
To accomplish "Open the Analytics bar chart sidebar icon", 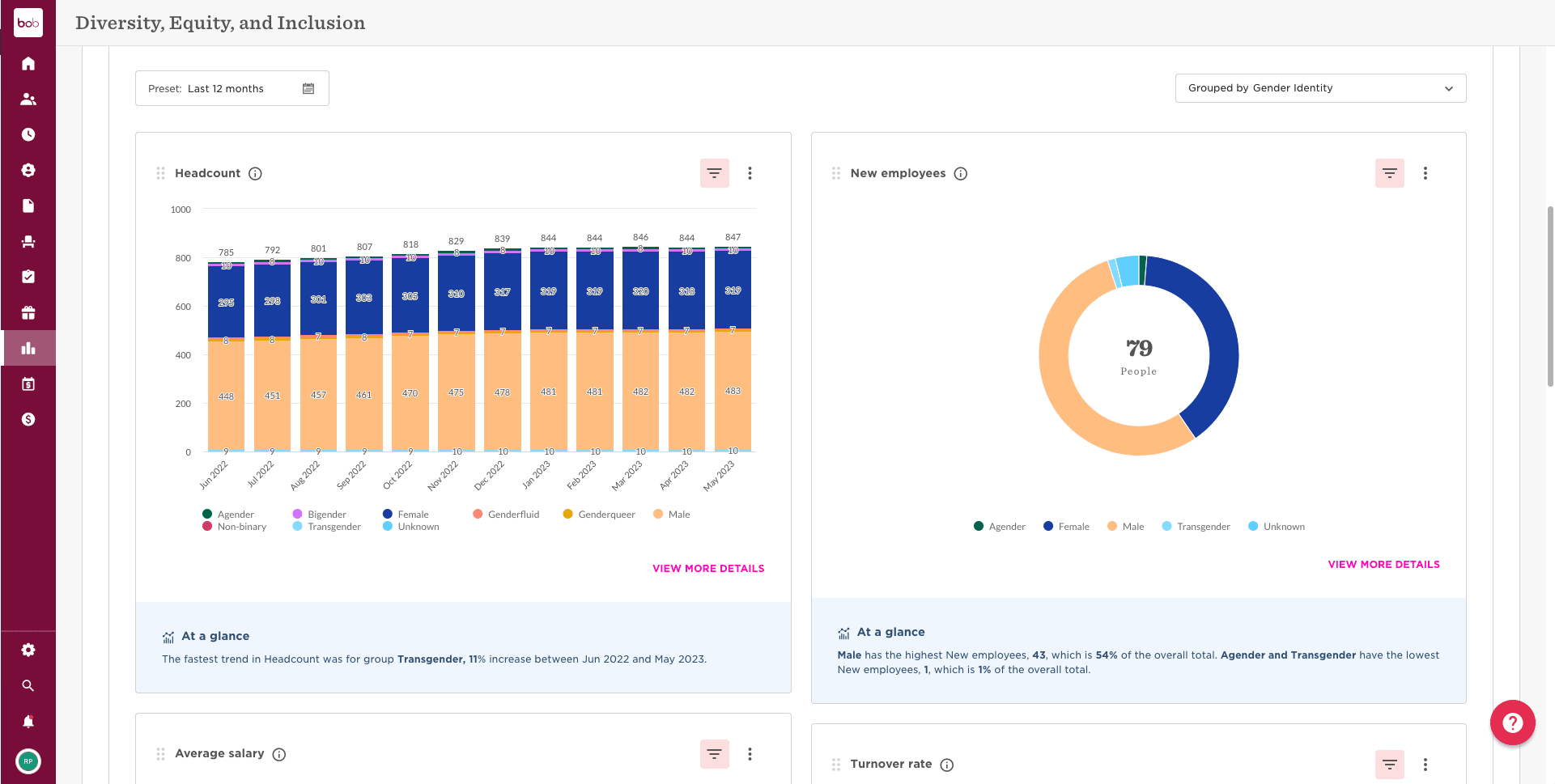I will click(x=28, y=348).
